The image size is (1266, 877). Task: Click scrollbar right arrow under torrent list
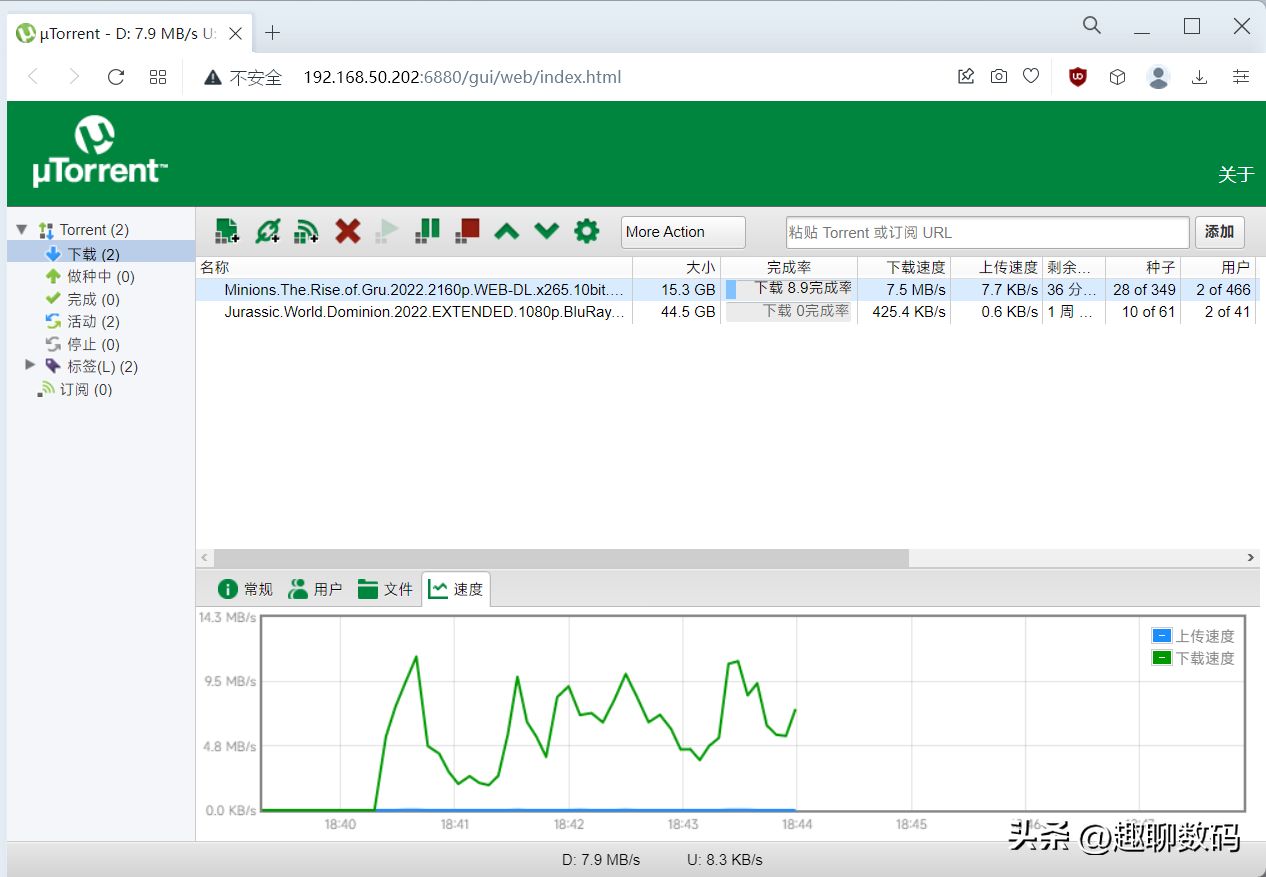[x=1251, y=558]
